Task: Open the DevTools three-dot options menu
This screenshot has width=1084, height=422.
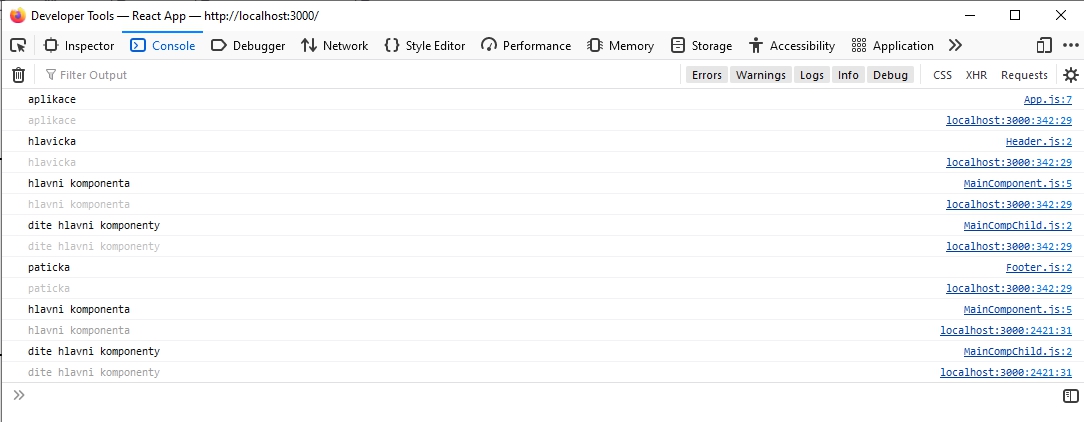Action: (1069, 46)
